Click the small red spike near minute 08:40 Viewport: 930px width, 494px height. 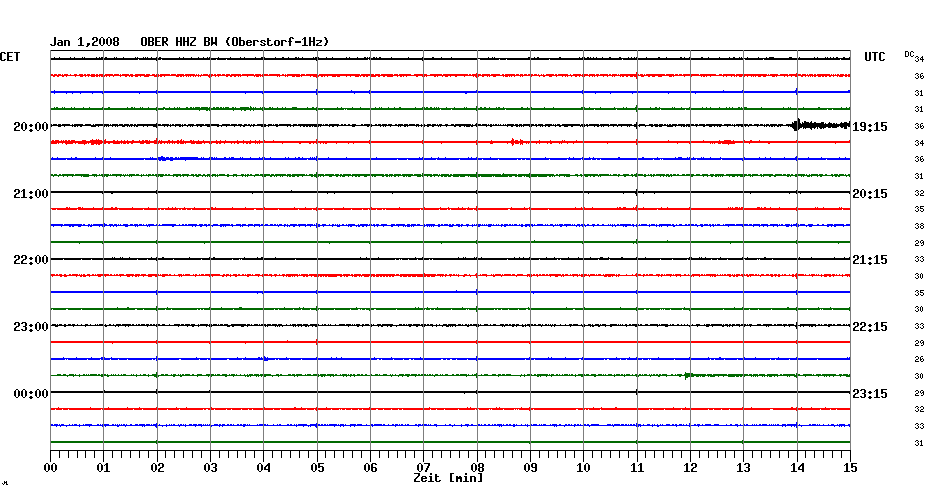[x=517, y=142]
